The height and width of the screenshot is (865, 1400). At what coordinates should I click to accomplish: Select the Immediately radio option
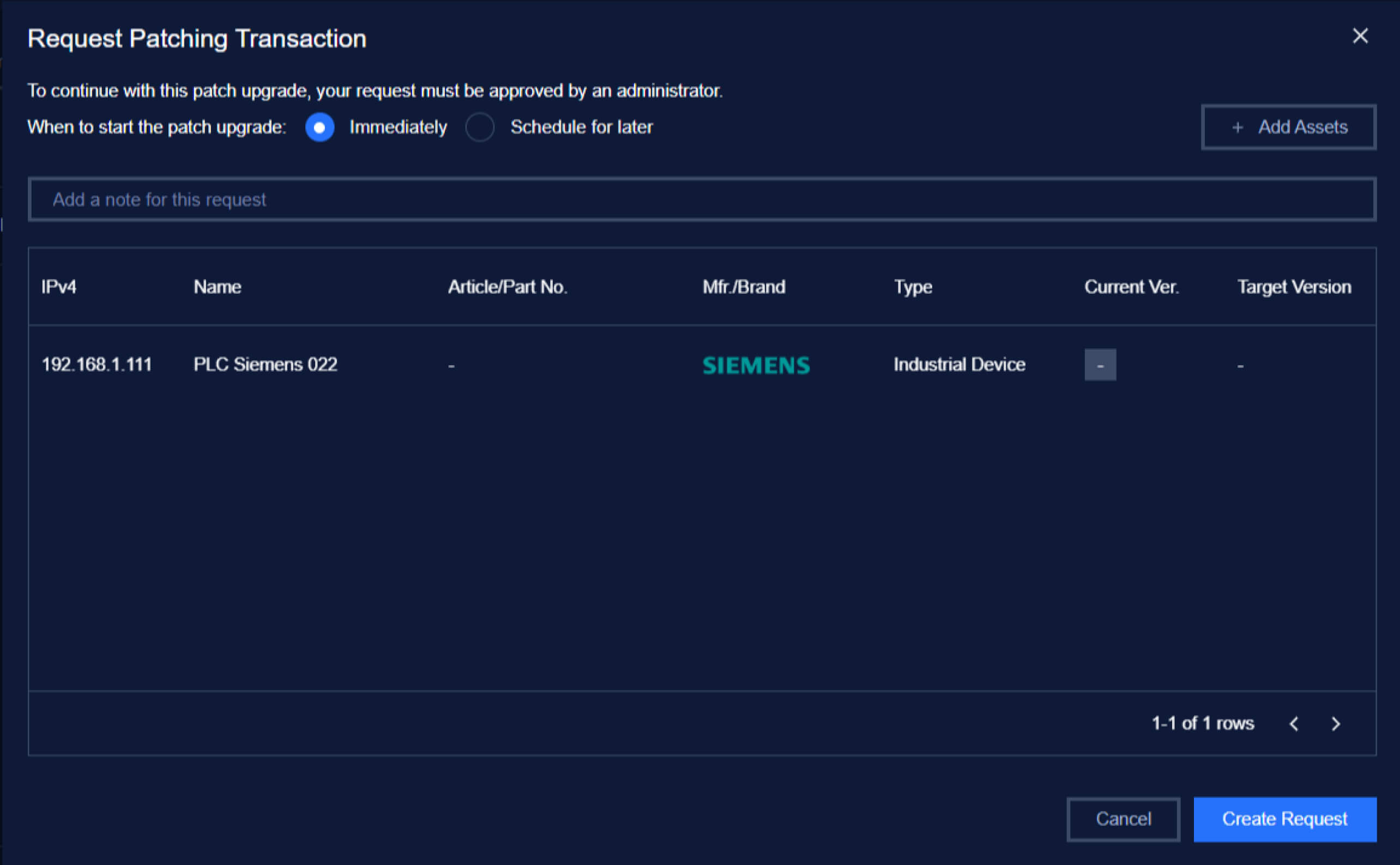[x=320, y=127]
